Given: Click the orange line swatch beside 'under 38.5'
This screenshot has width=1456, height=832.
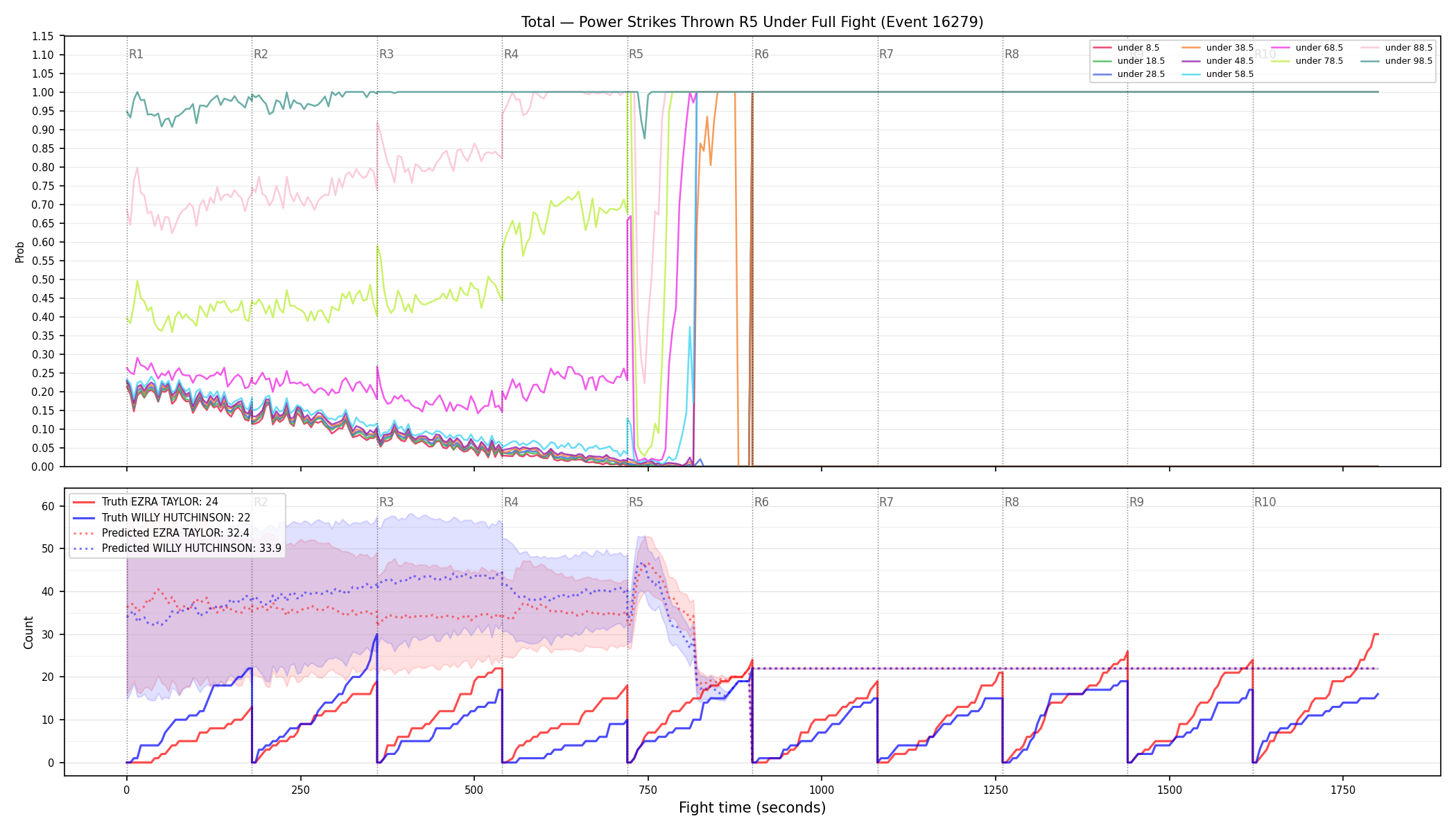Looking at the screenshot, I should point(1191,48).
